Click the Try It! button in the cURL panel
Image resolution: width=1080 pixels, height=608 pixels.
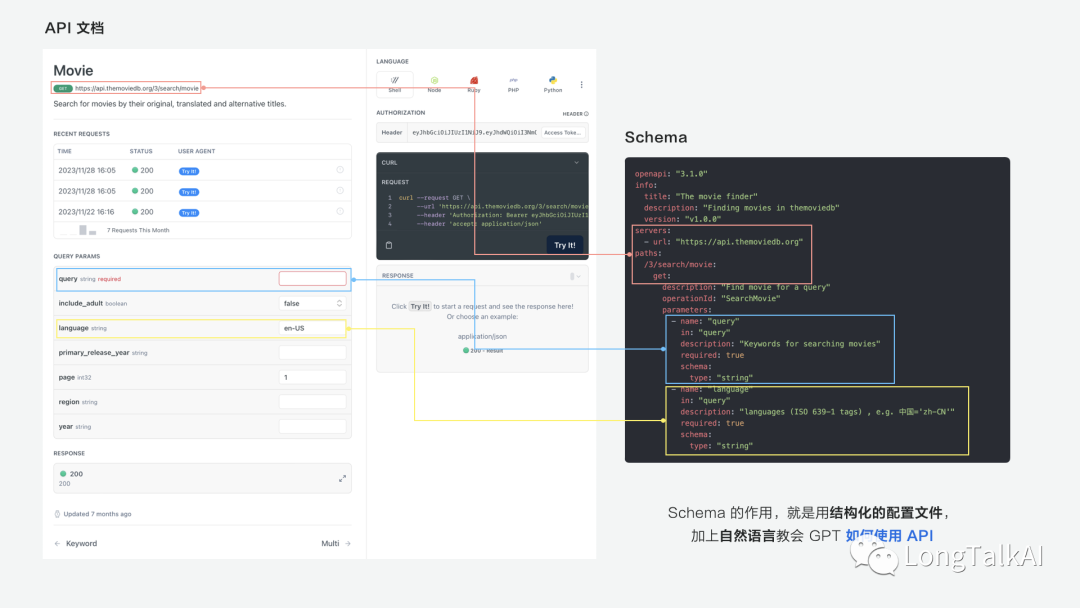click(565, 245)
